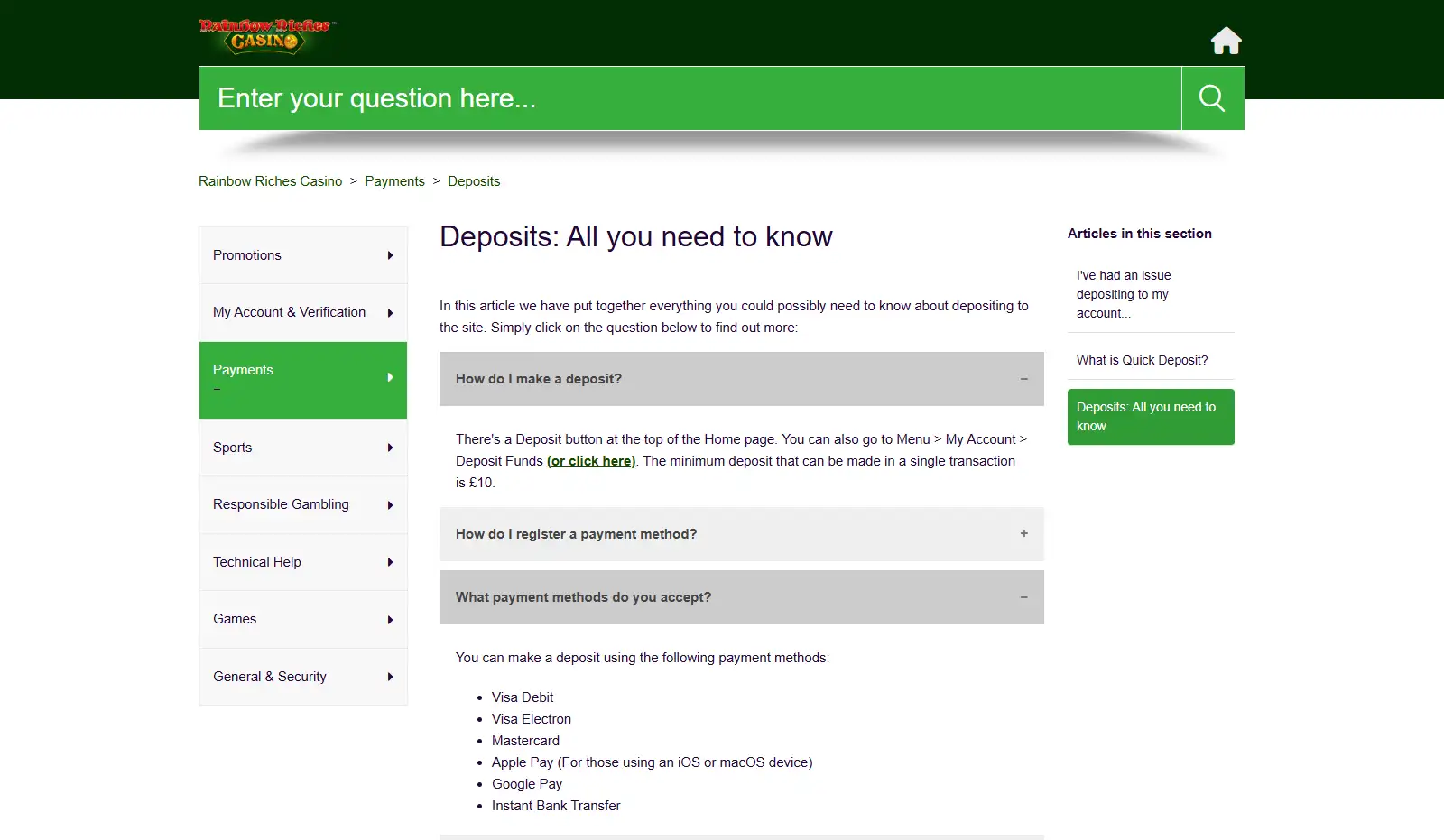Click the 'Deposits: All you need to know' heading
Screen dimensions: 1444x840
click(636, 236)
